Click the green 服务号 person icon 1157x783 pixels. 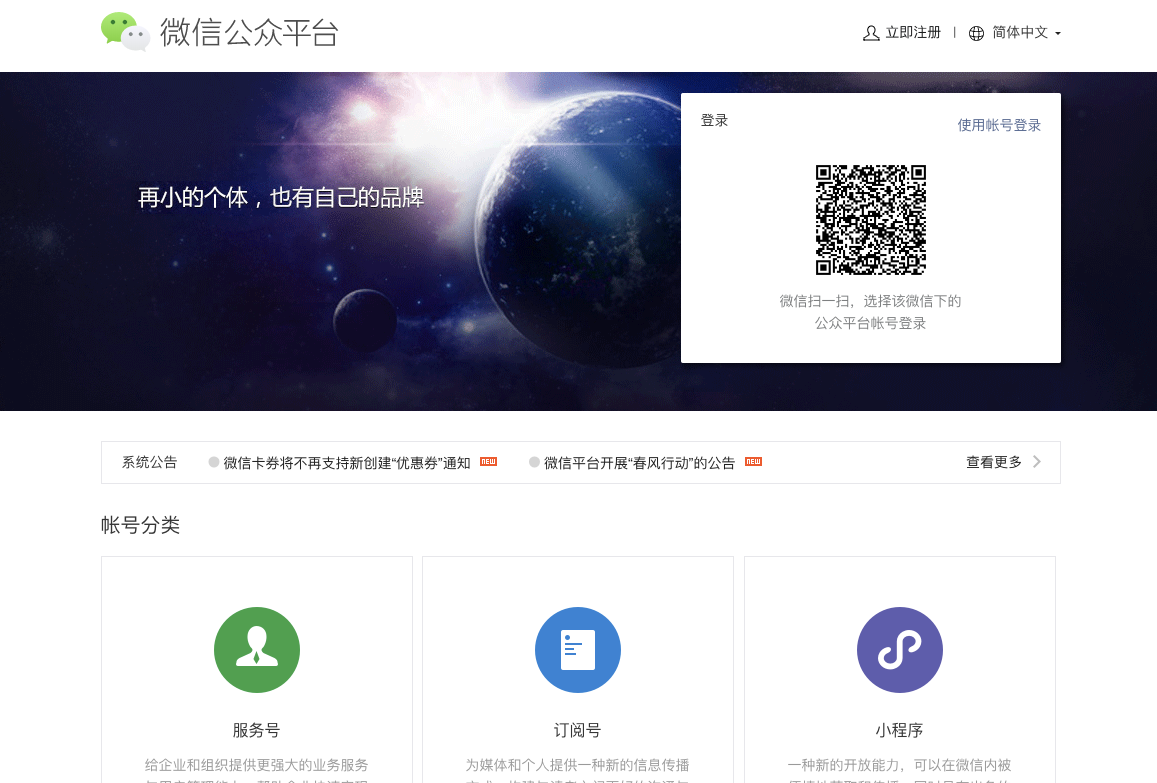click(257, 650)
